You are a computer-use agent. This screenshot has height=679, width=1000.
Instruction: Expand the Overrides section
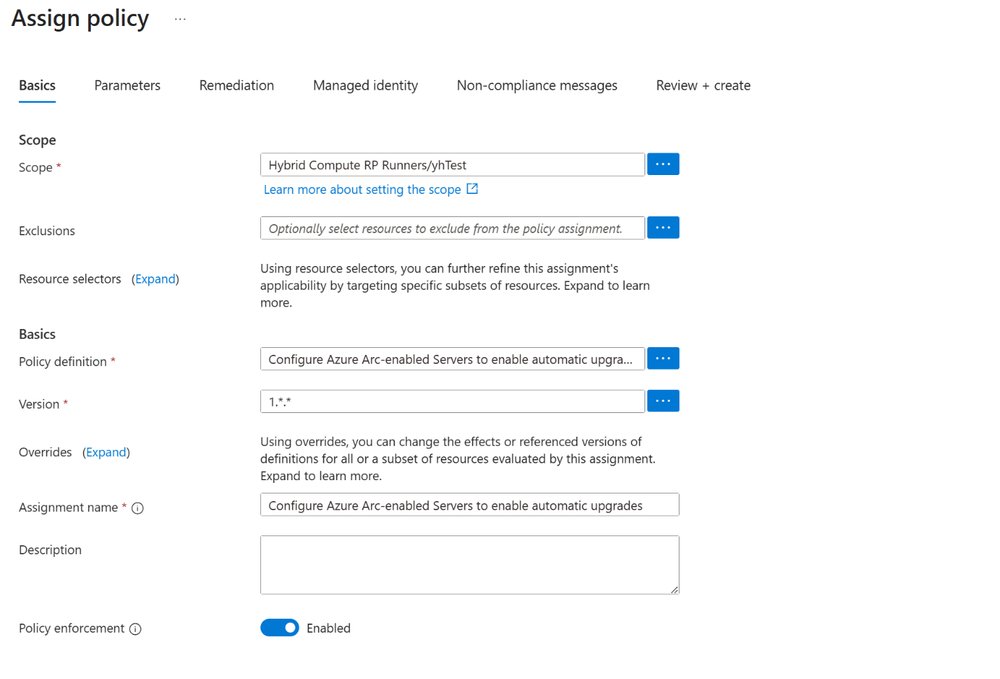pos(106,452)
